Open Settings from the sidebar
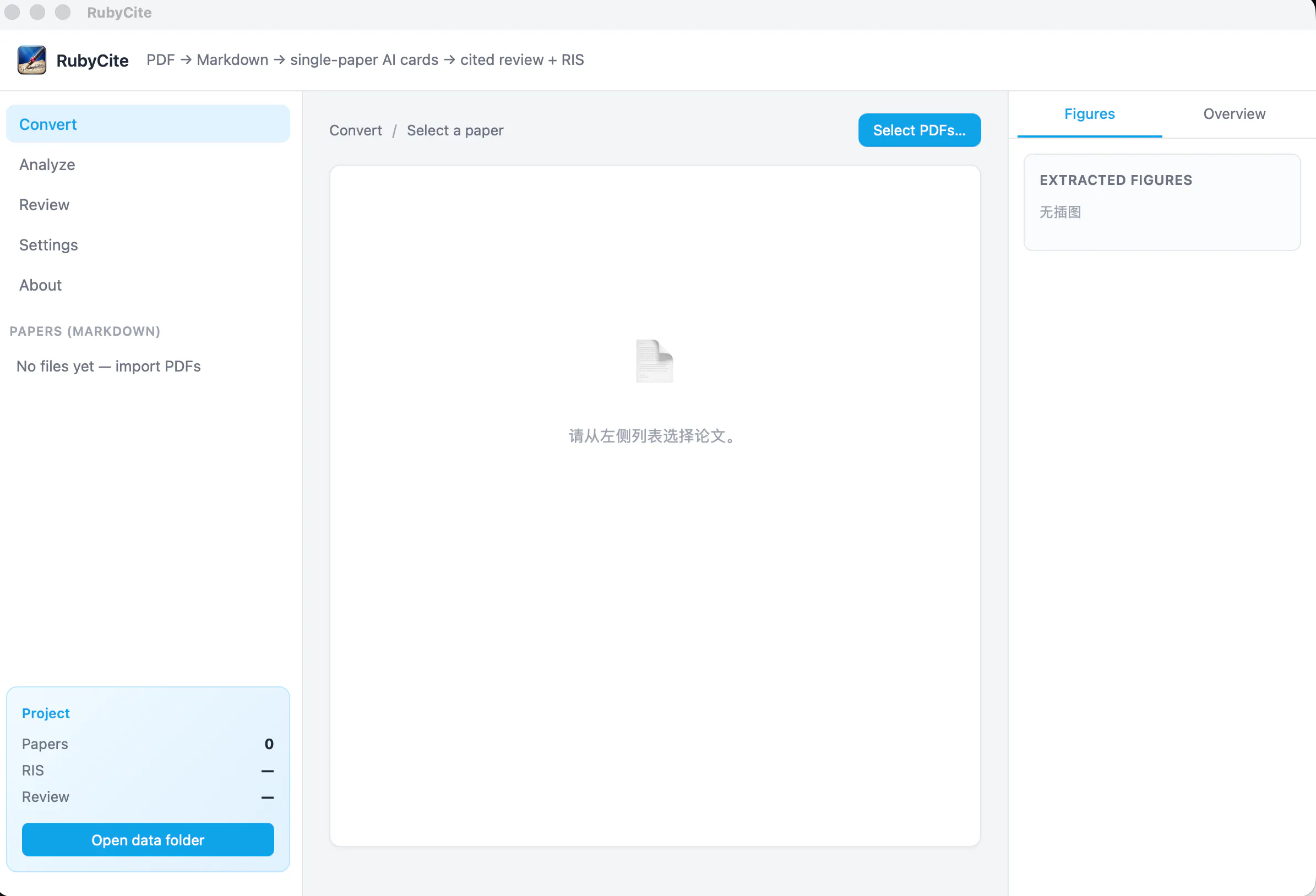Viewport: 1316px width, 896px height. [148, 244]
